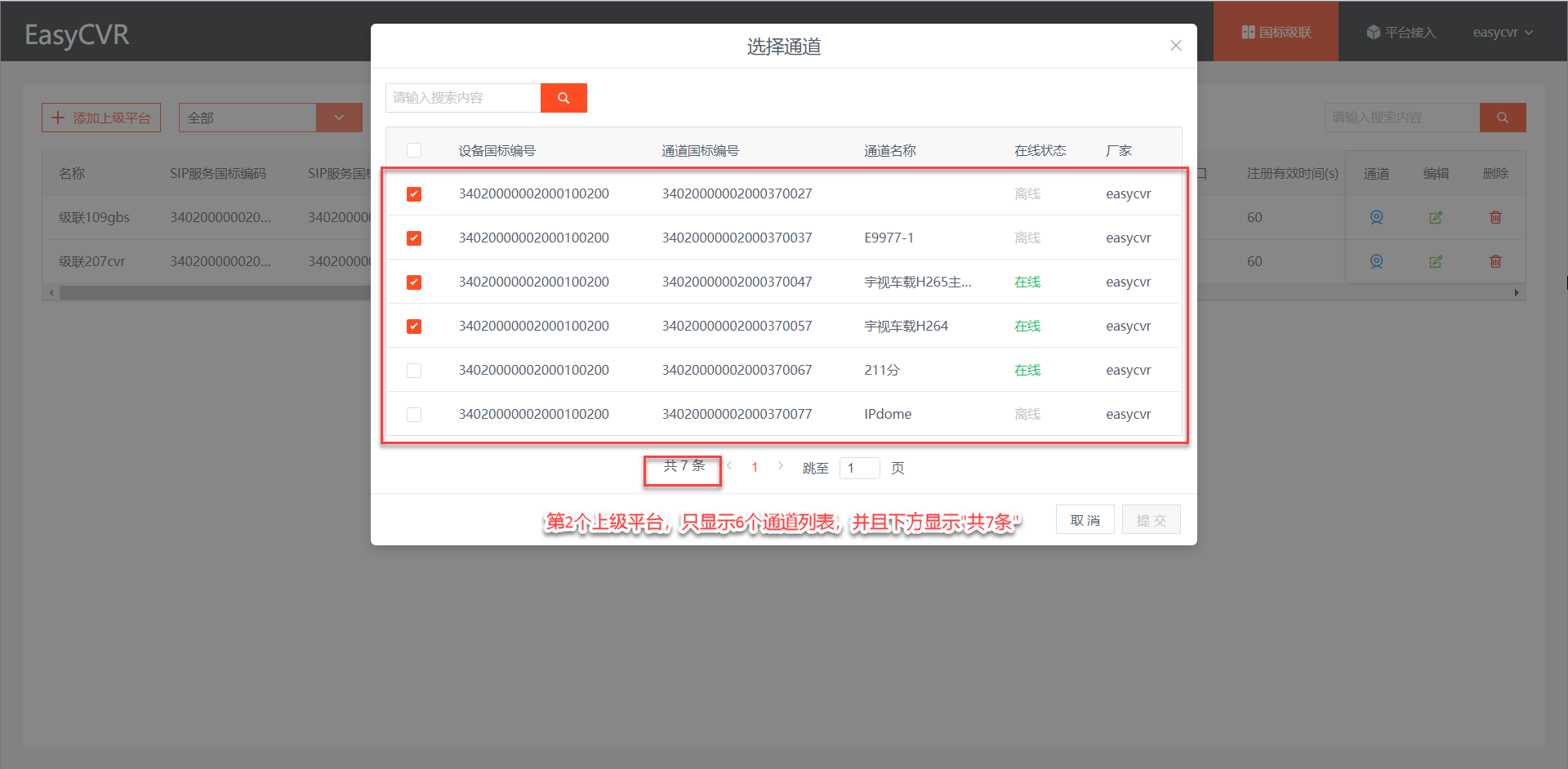
Task: Open channel icon for 级联109gbs row
Action: tap(1376, 217)
